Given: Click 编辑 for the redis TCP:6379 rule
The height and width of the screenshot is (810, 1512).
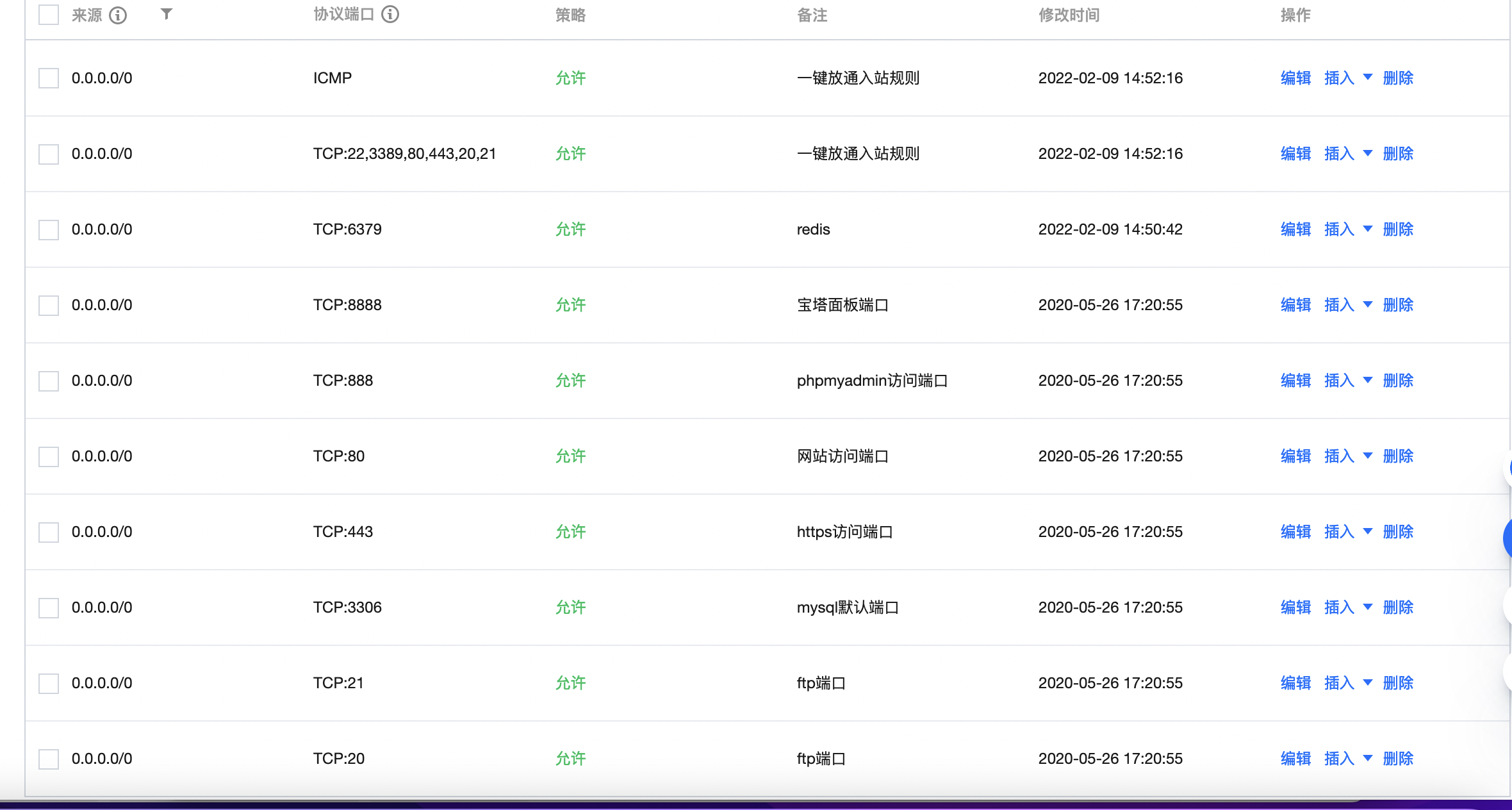Looking at the screenshot, I should tap(1295, 229).
